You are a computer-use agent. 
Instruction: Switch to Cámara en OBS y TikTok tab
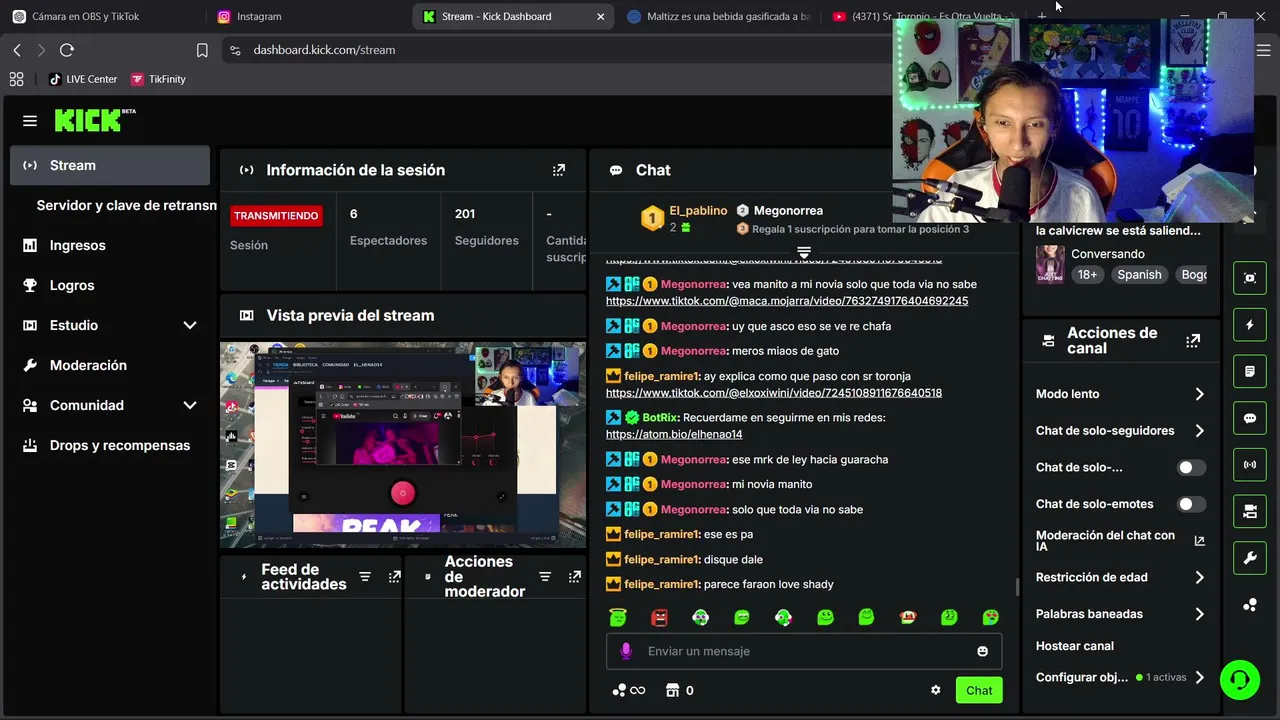click(x=102, y=16)
